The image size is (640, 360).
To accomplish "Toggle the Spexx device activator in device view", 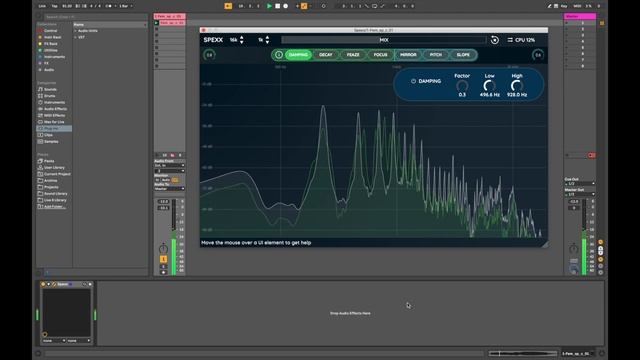I will [43, 284].
